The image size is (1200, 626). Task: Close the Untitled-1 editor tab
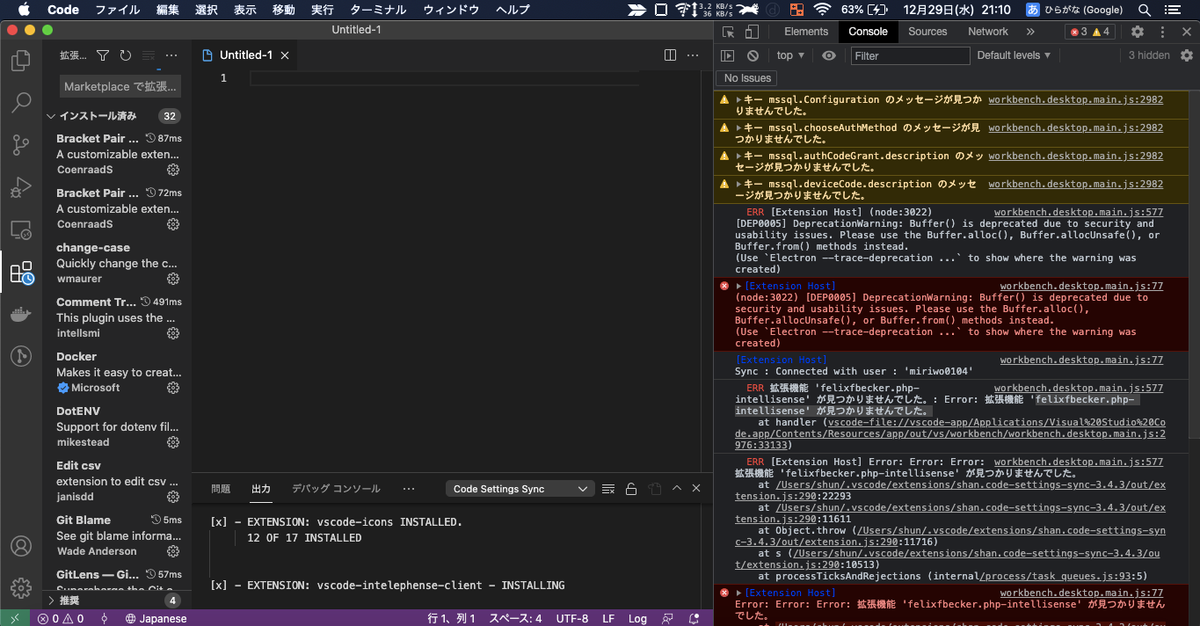(x=287, y=55)
